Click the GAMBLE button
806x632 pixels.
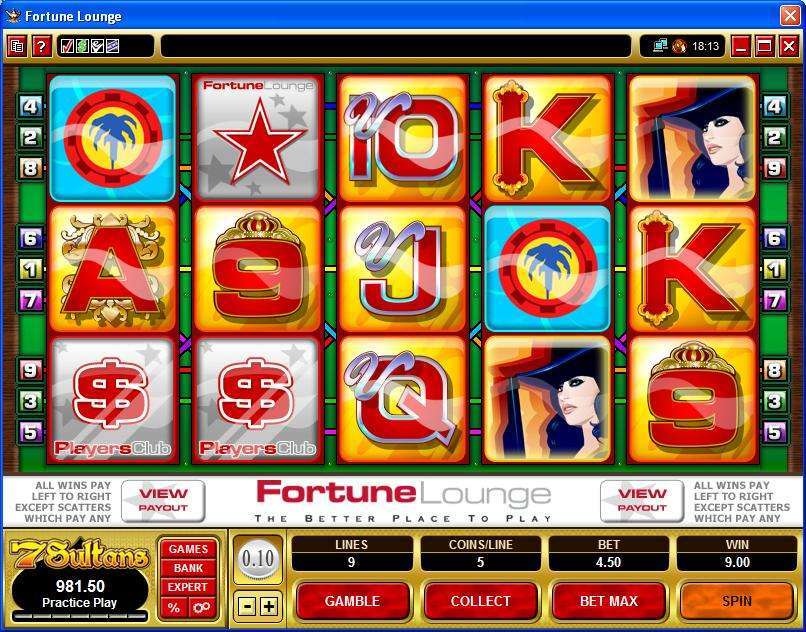[353, 601]
